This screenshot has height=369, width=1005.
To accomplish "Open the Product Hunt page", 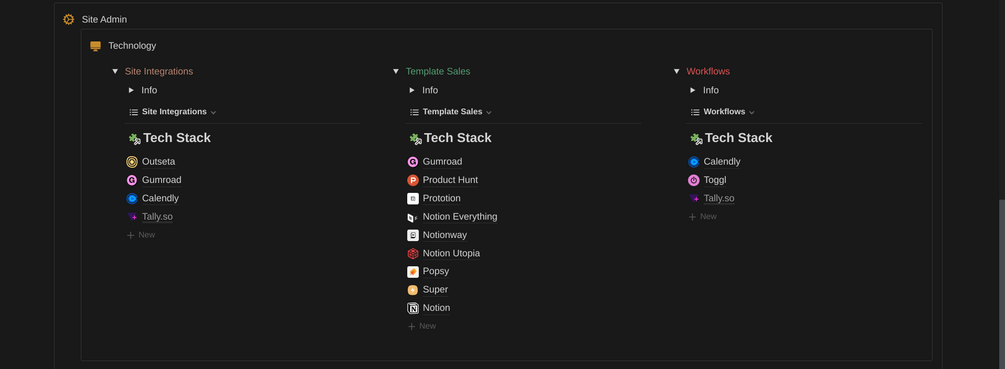I will tap(450, 180).
